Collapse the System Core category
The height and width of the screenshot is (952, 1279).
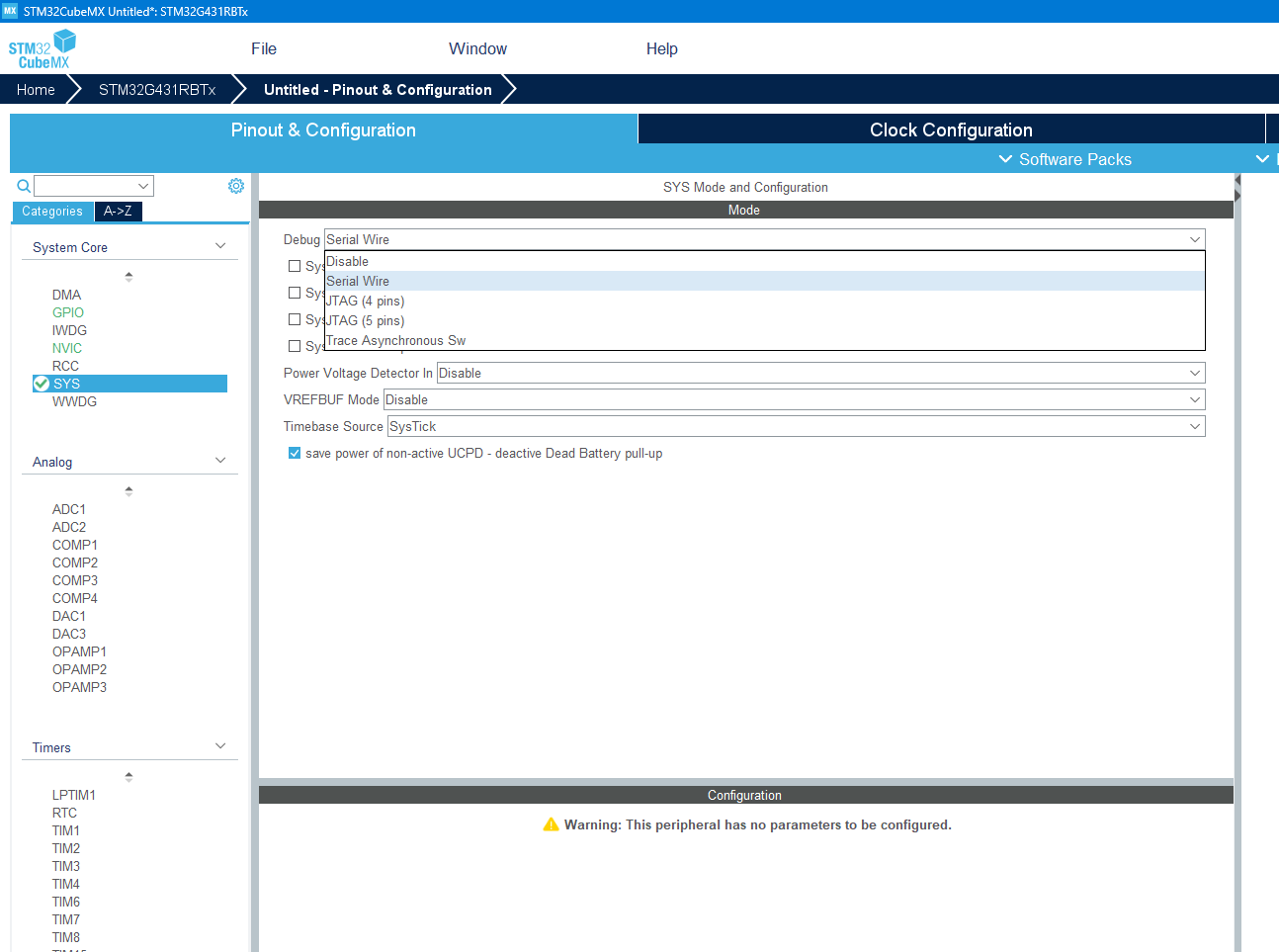(220, 246)
